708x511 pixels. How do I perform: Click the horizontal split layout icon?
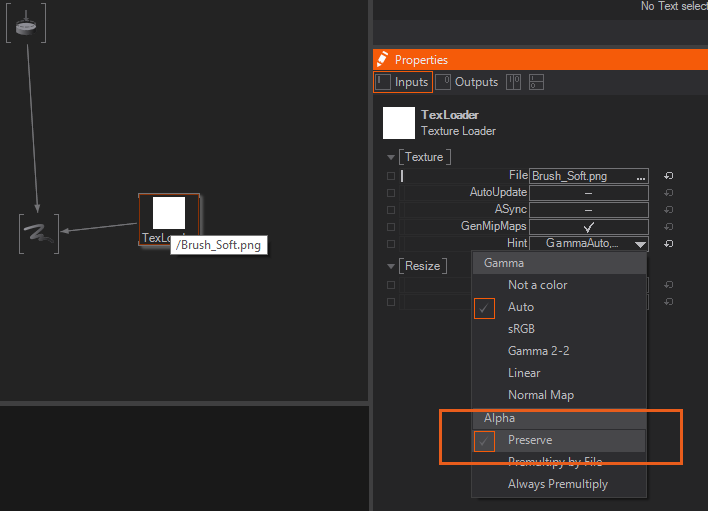pyautogui.click(x=537, y=82)
